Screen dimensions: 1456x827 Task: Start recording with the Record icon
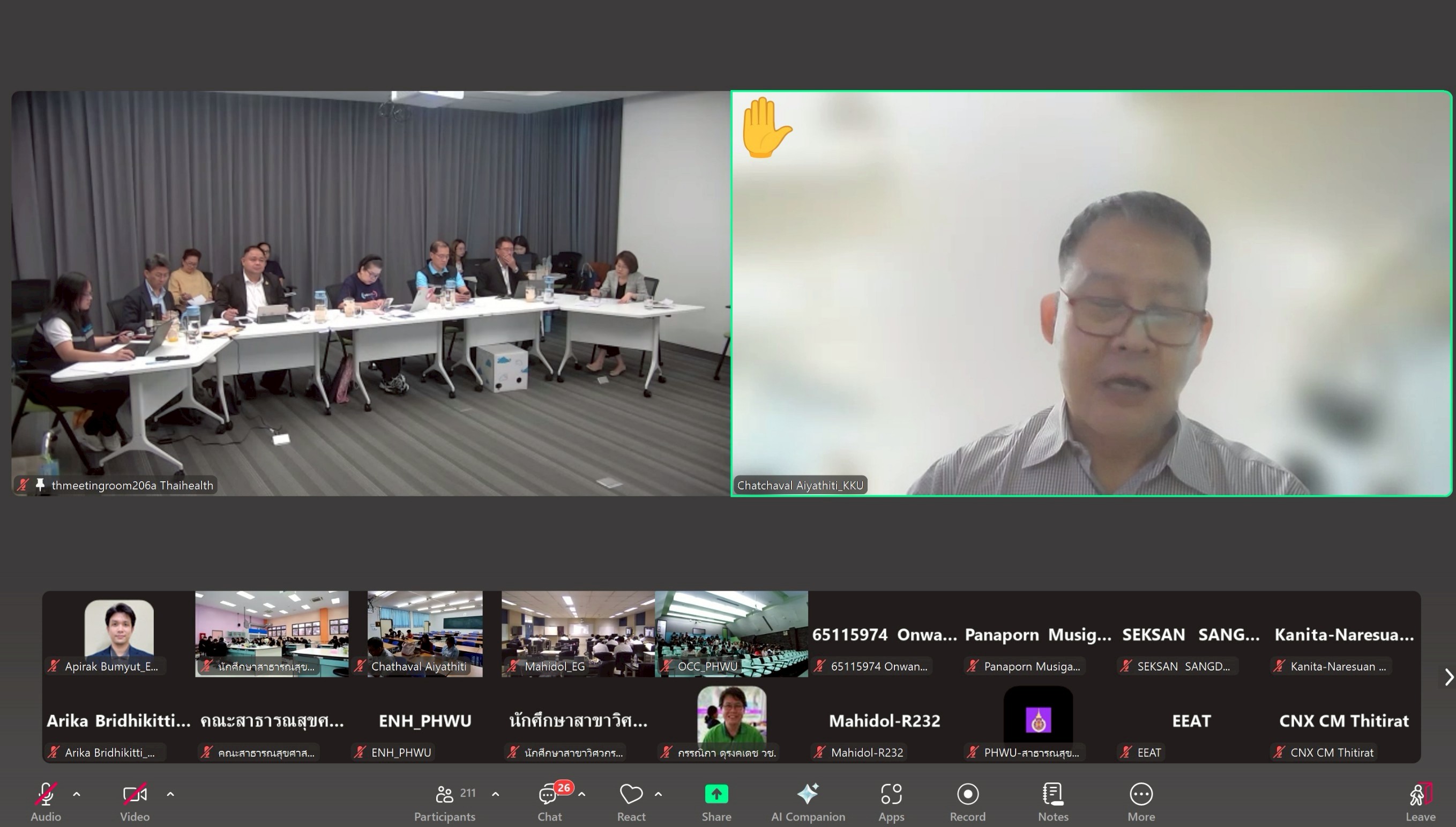tap(968, 794)
